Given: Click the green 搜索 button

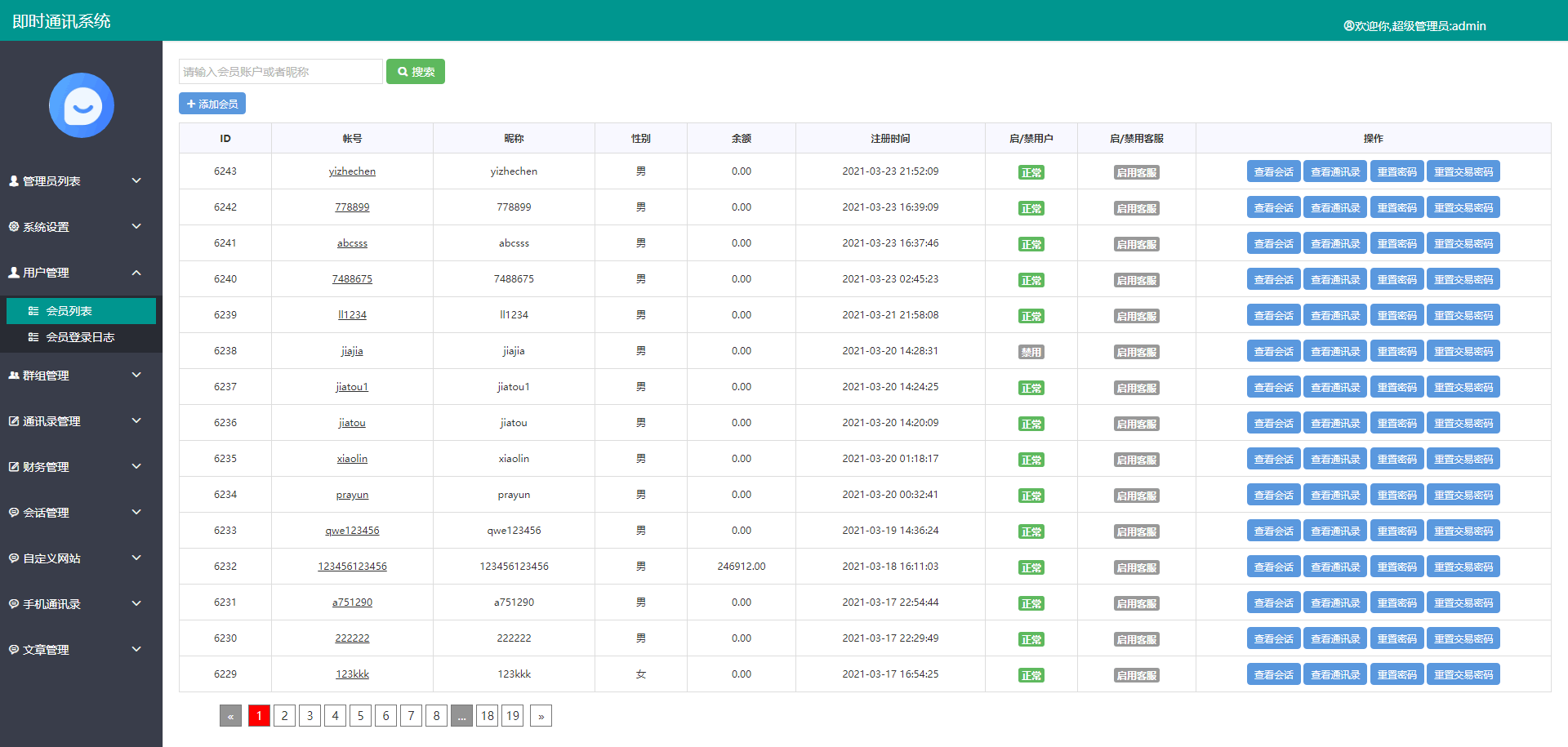Looking at the screenshot, I should (x=415, y=72).
